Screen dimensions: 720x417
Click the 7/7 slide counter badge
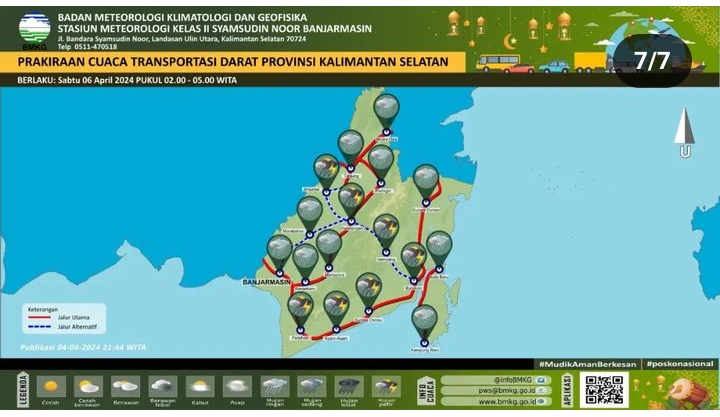[652, 60]
